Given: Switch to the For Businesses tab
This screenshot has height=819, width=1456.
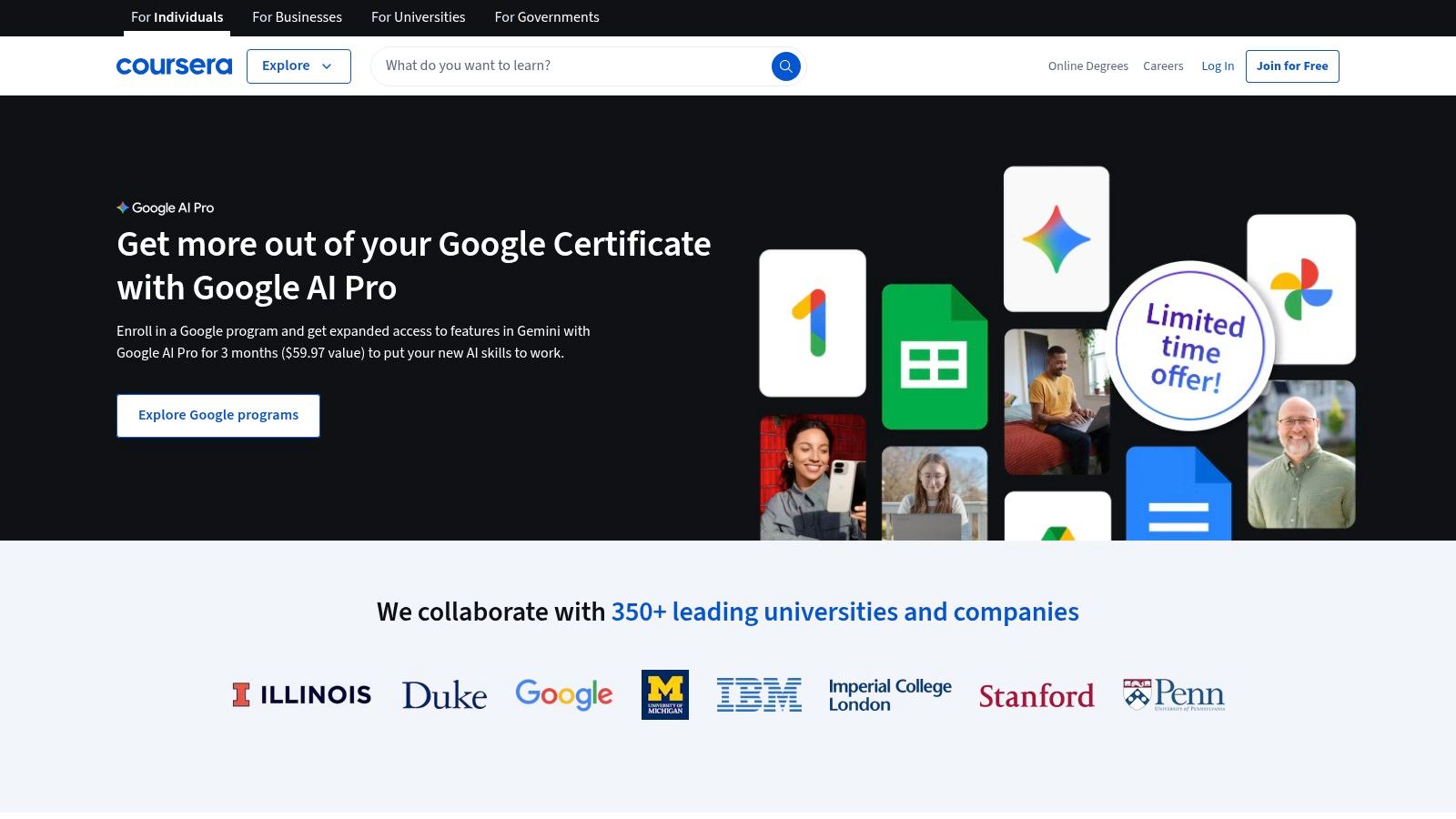Looking at the screenshot, I should 297,17.
